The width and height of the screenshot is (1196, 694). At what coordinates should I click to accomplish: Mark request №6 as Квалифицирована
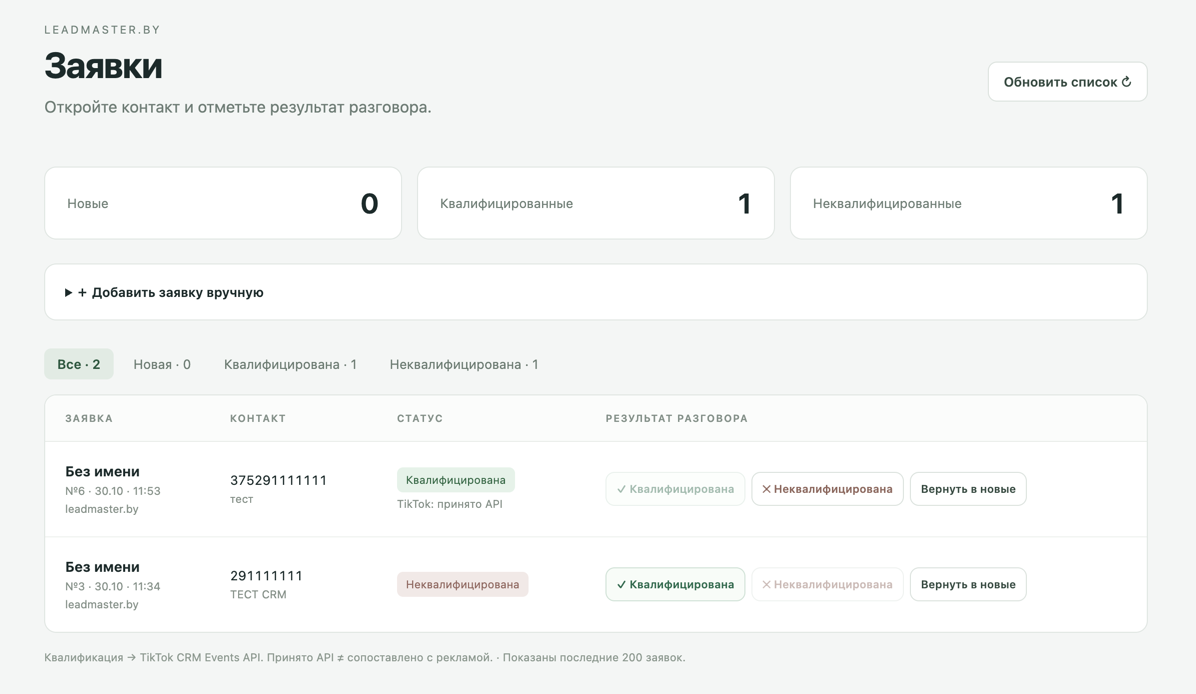click(675, 489)
